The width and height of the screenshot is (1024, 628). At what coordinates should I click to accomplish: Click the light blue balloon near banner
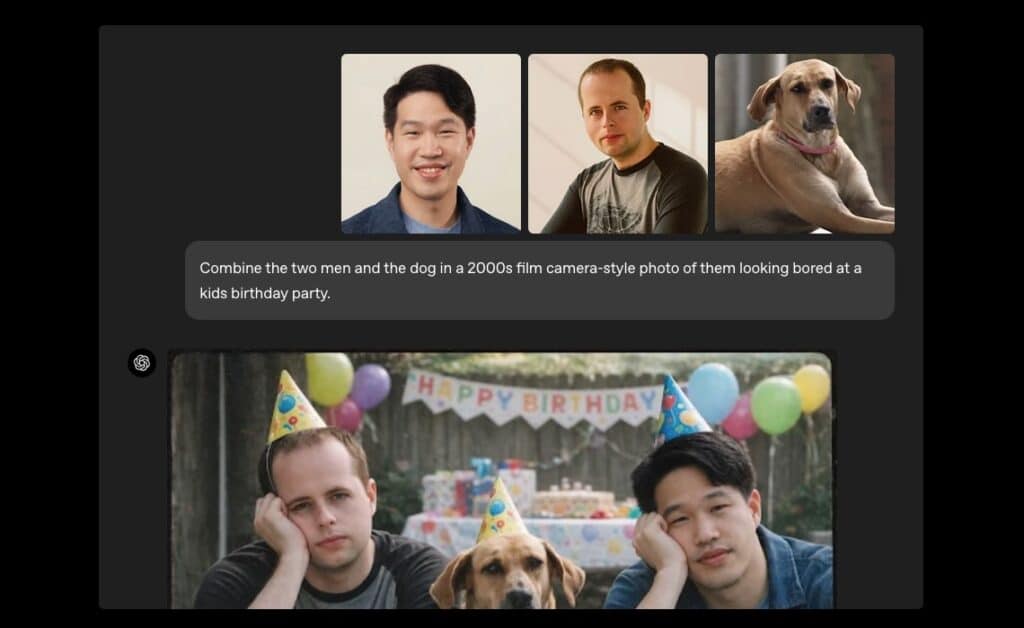(713, 393)
